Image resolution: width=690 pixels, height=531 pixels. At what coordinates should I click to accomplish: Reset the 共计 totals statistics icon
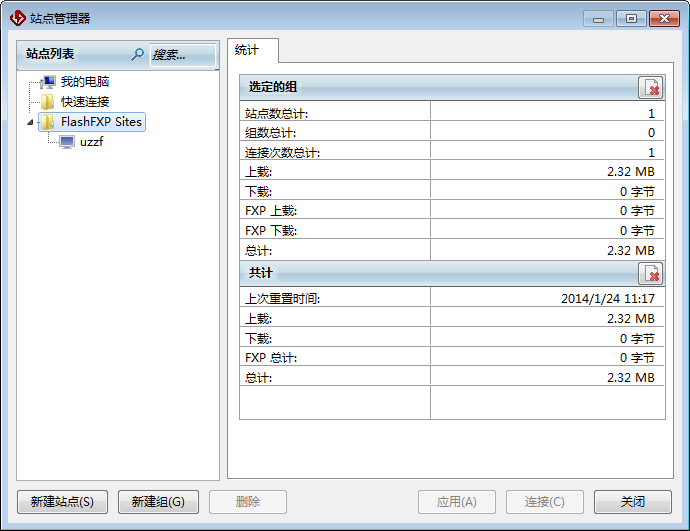[651, 273]
